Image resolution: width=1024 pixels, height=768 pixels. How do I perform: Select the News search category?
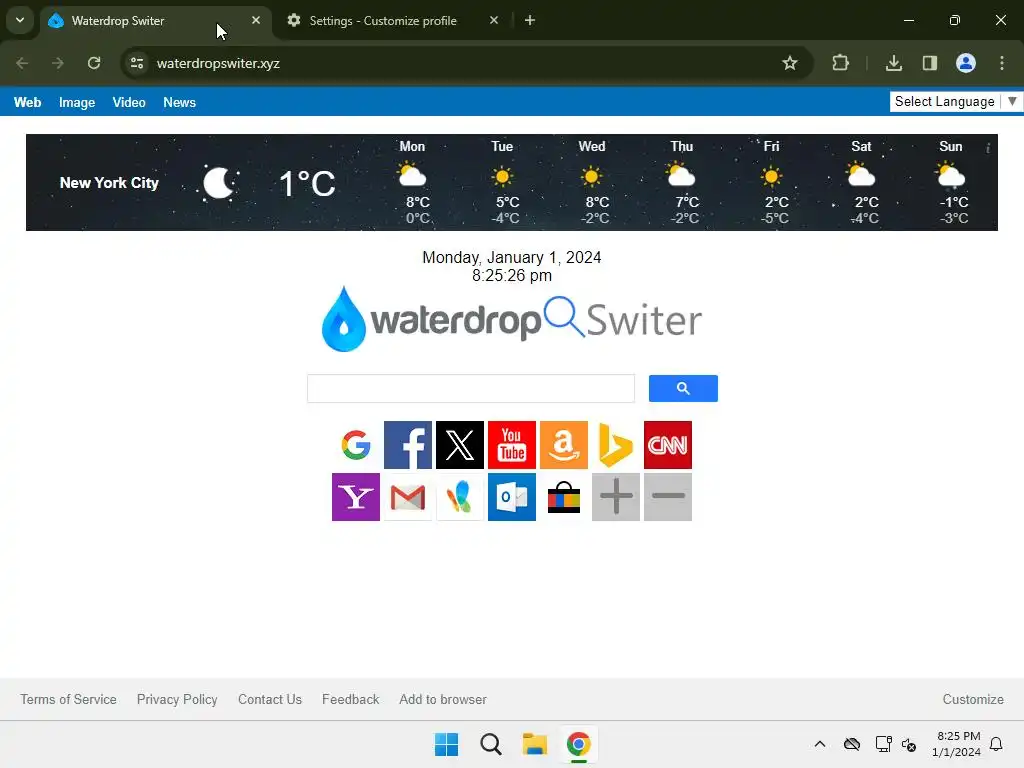click(x=180, y=103)
